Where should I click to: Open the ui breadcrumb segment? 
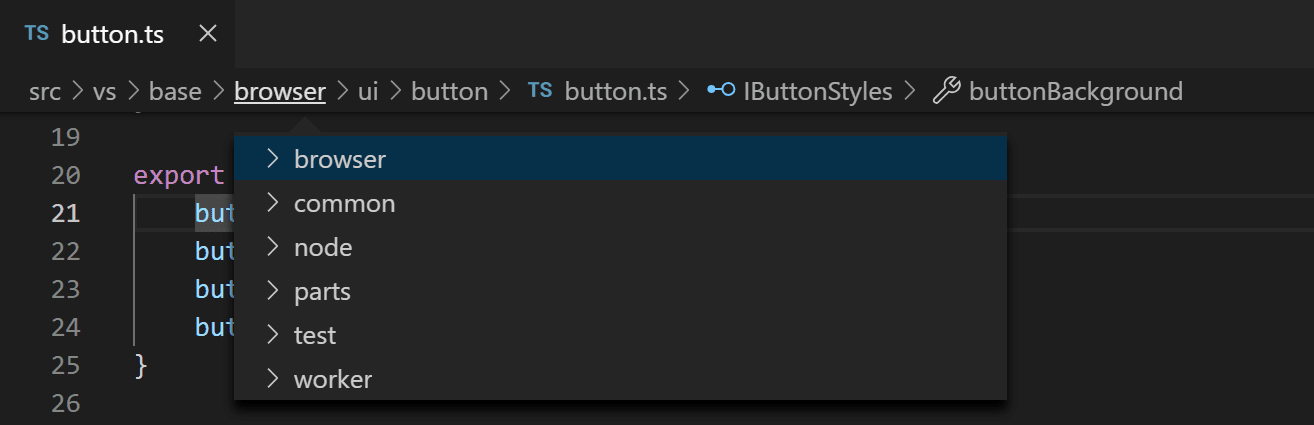point(368,92)
